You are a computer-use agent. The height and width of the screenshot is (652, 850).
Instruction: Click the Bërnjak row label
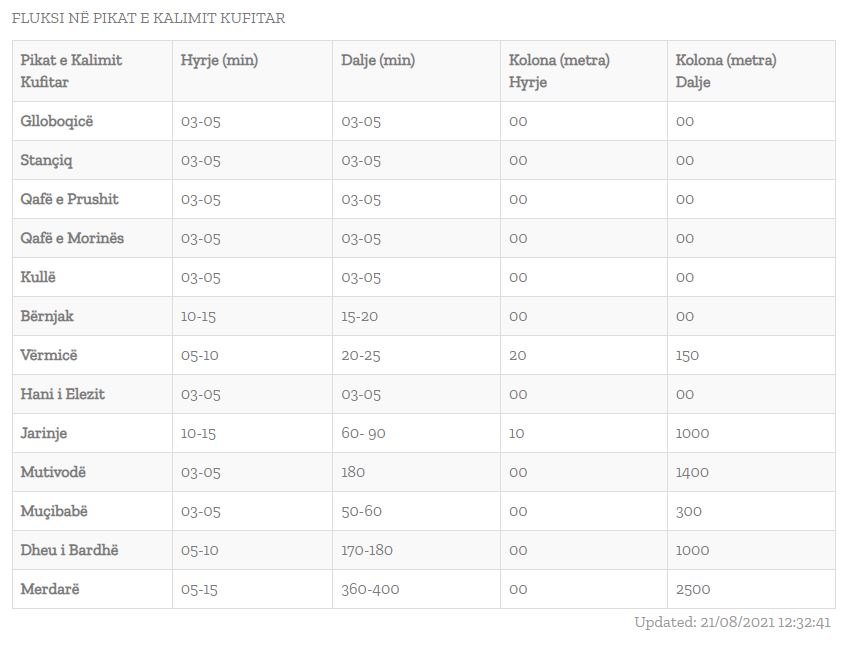click(47, 316)
